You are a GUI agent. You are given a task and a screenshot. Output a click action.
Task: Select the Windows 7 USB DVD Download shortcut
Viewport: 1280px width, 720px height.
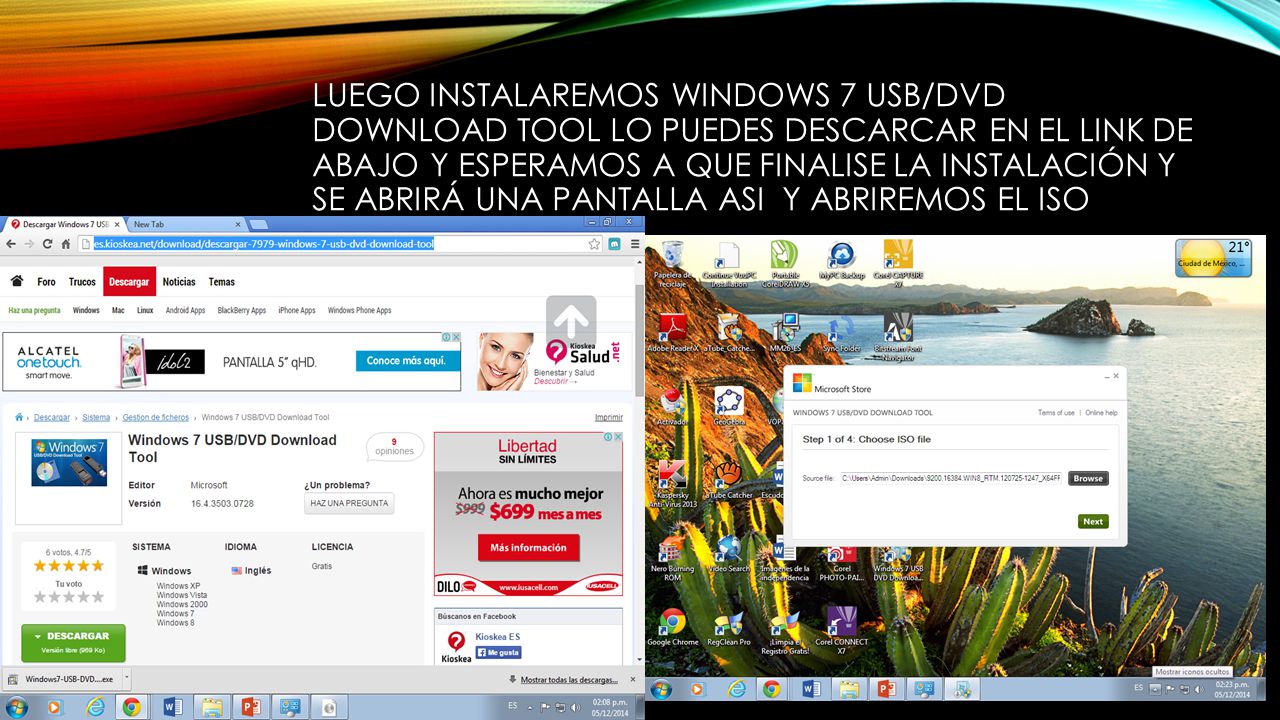click(898, 561)
